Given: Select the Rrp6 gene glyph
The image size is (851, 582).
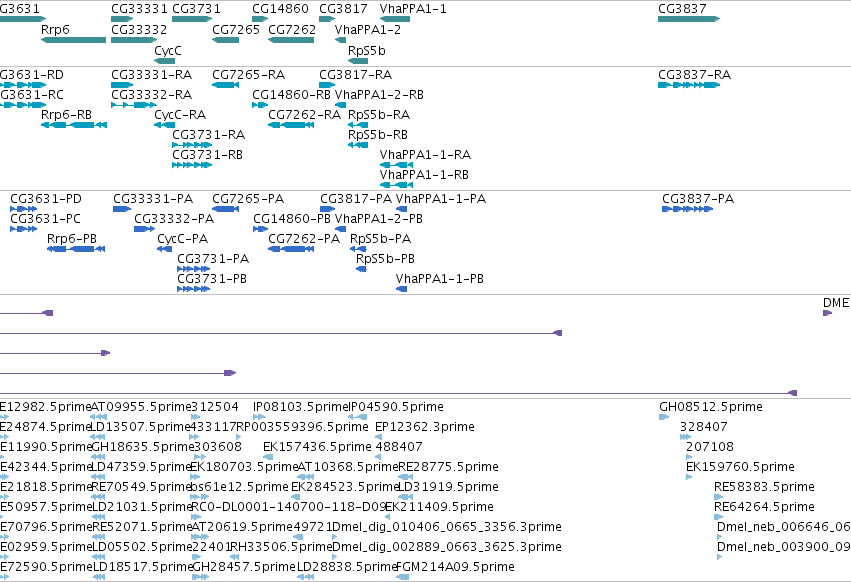Looking at the screenshot, I should pos(73,40).
